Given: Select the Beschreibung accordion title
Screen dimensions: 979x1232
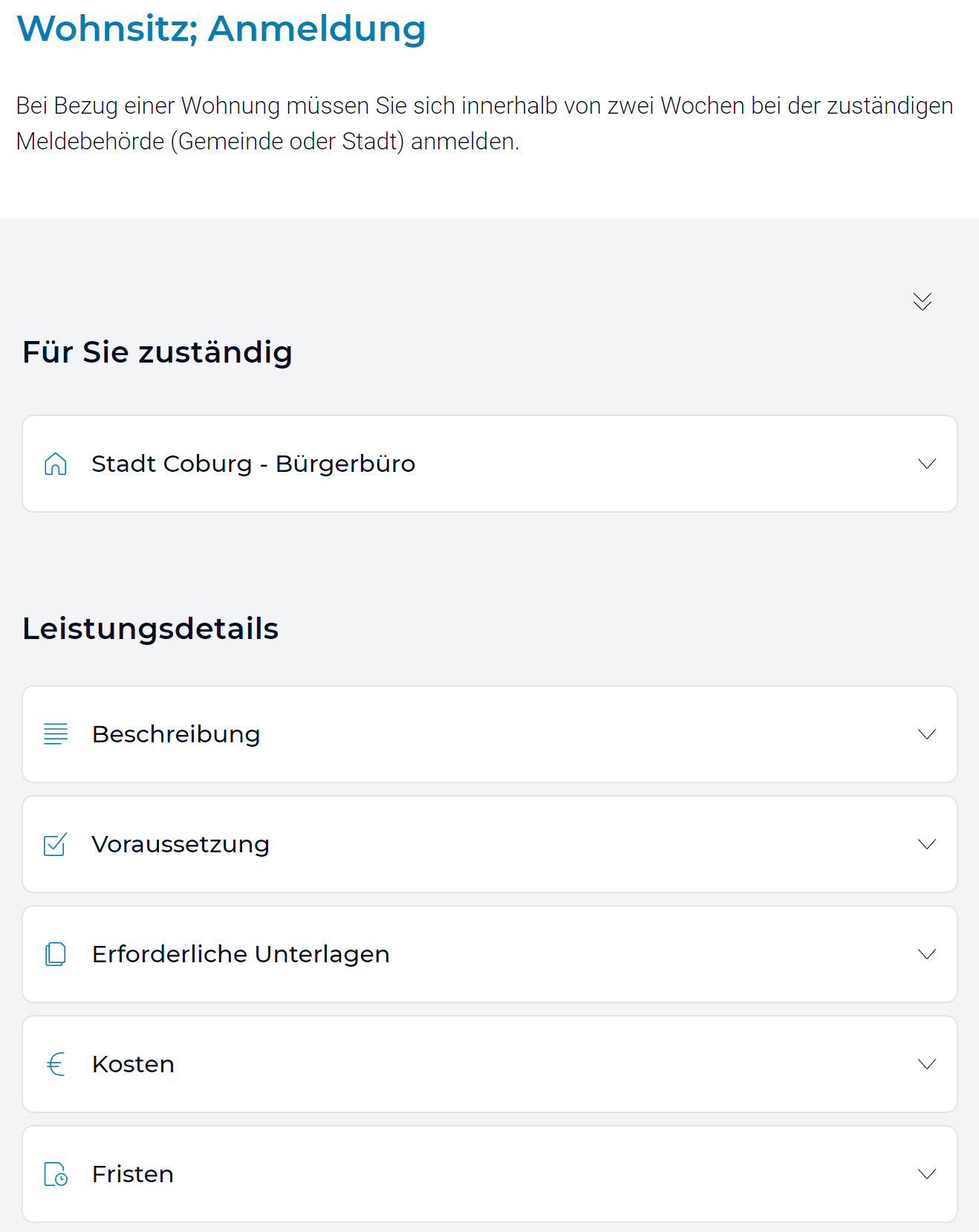Looking at the screenshot, I should (176, 734).
